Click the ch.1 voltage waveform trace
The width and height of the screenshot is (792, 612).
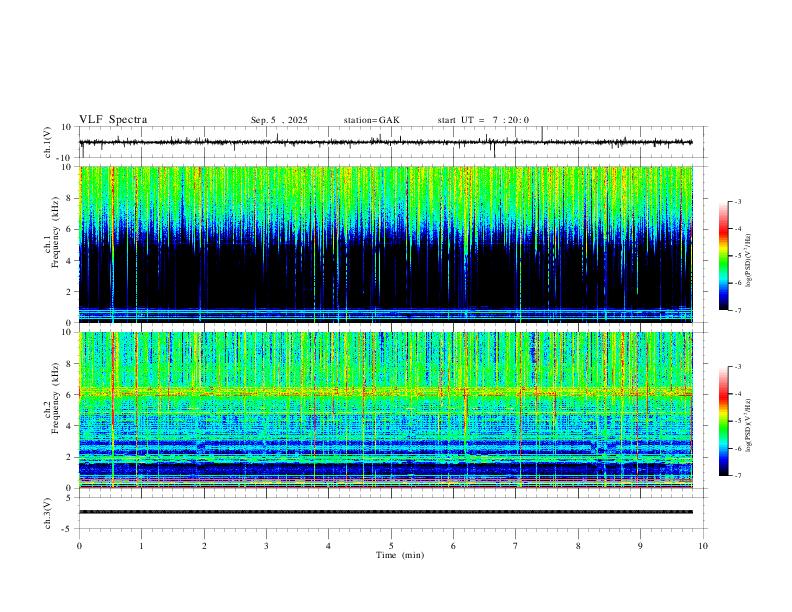(385, 142)
